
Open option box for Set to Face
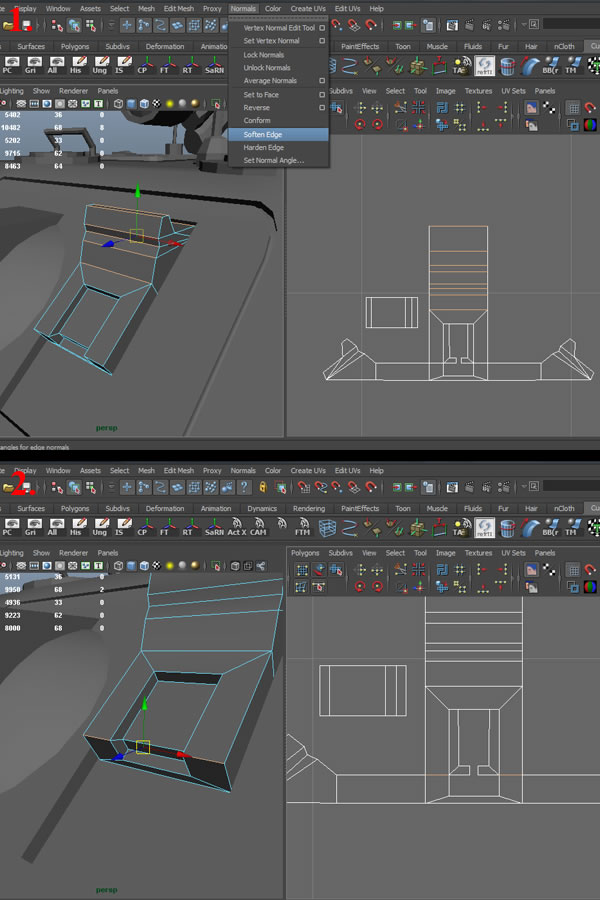click(x=322, y=95)
